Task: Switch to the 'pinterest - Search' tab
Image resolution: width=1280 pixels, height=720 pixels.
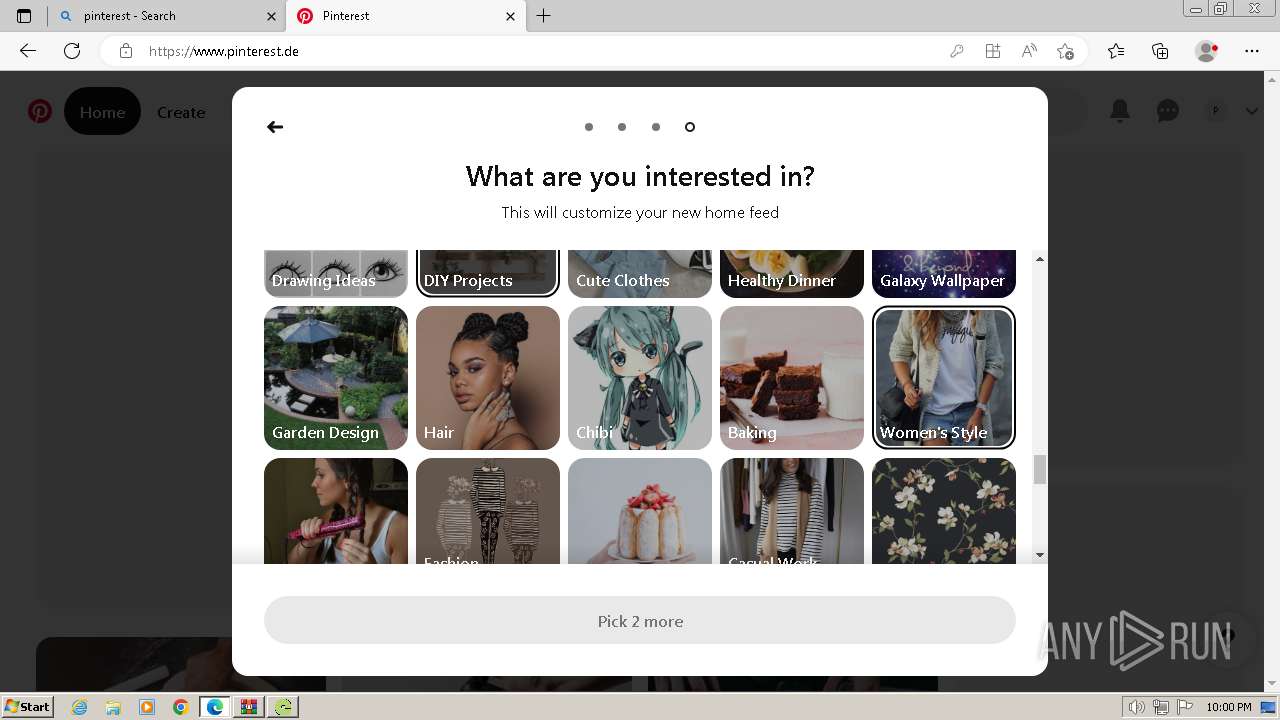Action: pyautogui.click(x=166, y=16)
